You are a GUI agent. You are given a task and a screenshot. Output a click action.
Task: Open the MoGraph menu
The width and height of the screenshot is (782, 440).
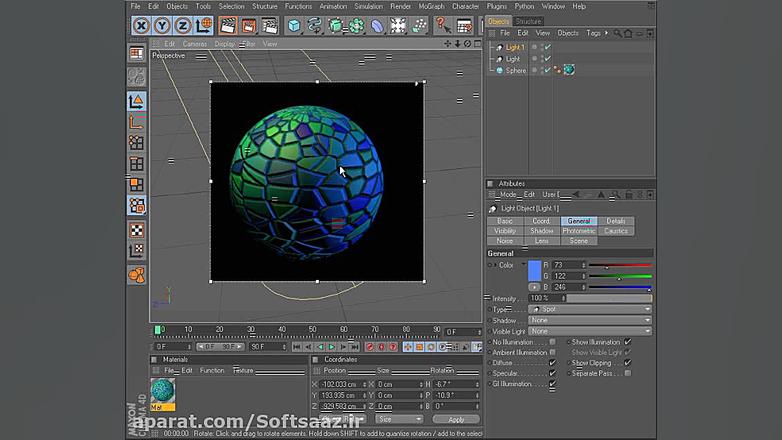tap(433, 6)
